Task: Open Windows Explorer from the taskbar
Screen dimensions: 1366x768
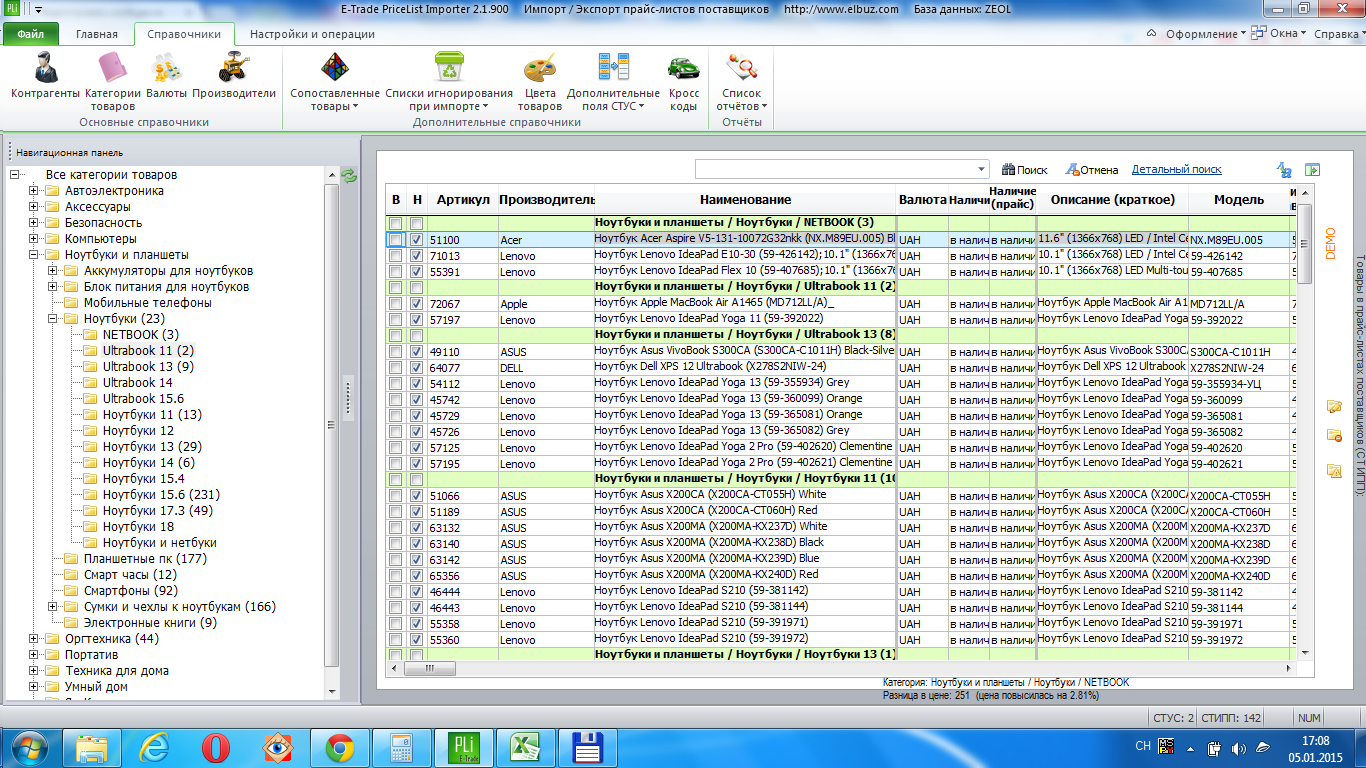Action: click(92, 747)
